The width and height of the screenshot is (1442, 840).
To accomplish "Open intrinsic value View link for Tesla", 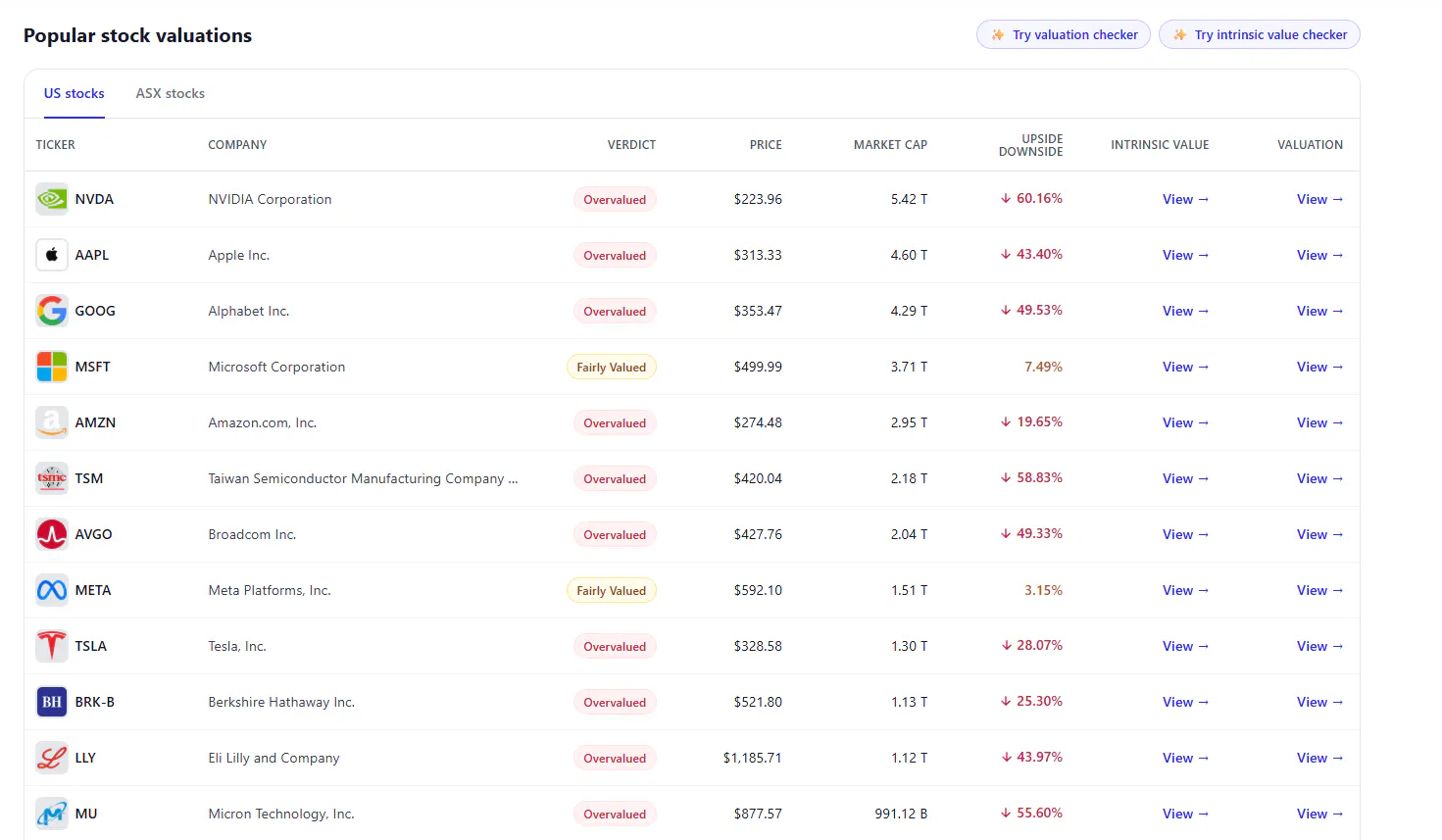I will [x=1185, y=646].
